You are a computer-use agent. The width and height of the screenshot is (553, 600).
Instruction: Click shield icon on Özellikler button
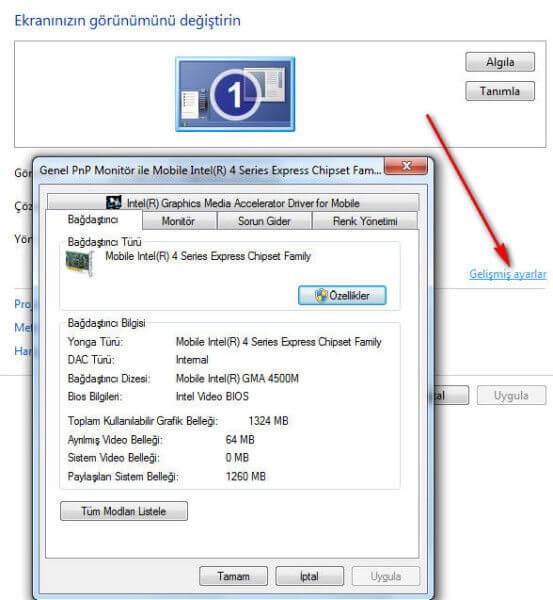321,295
